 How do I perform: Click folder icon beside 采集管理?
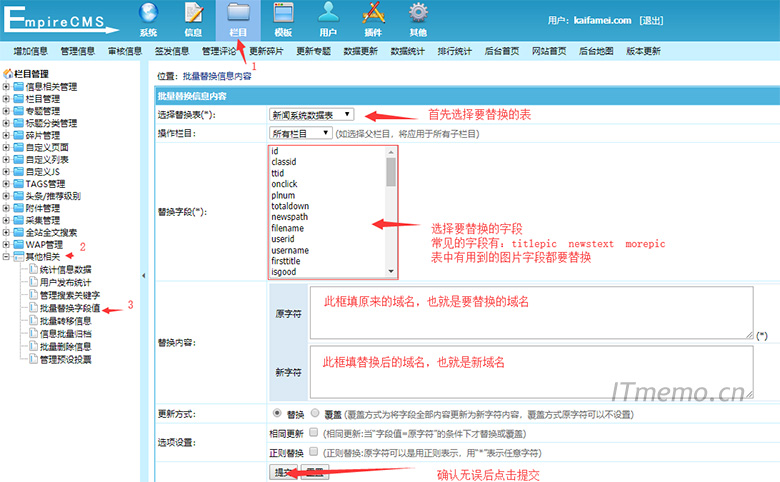pos(18,220)
